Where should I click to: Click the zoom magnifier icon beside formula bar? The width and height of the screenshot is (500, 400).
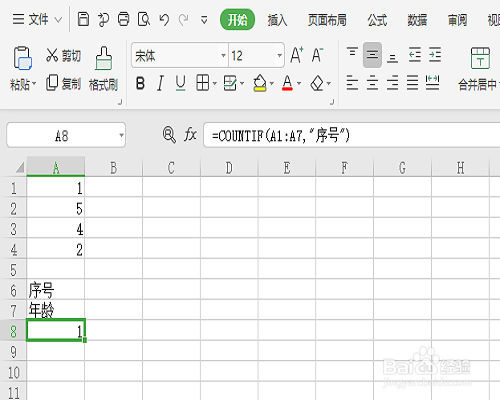169,135
